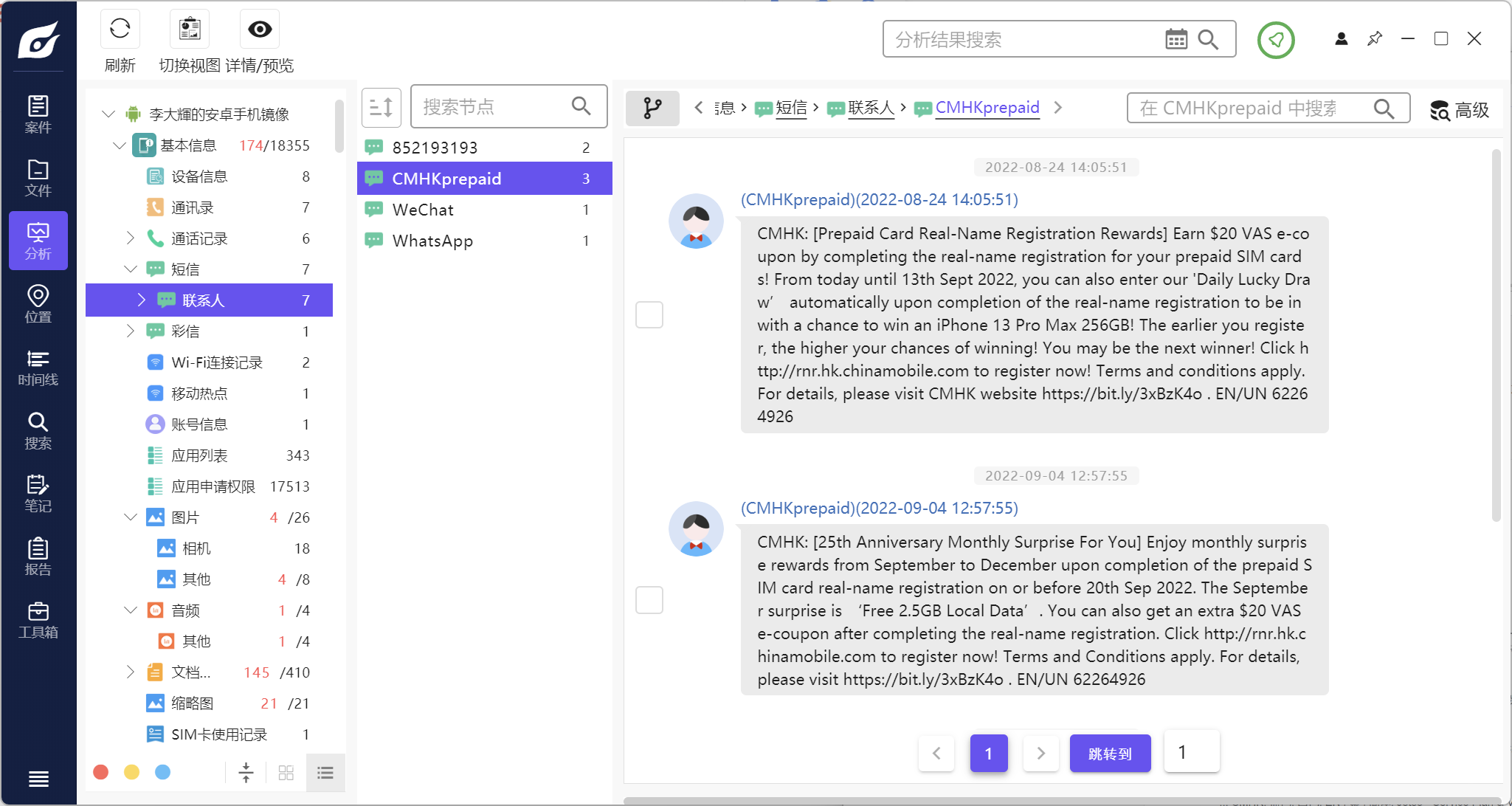Check the first CMHK message checkbox
This screenshot has width=1512, height=806.
point(649,315)
